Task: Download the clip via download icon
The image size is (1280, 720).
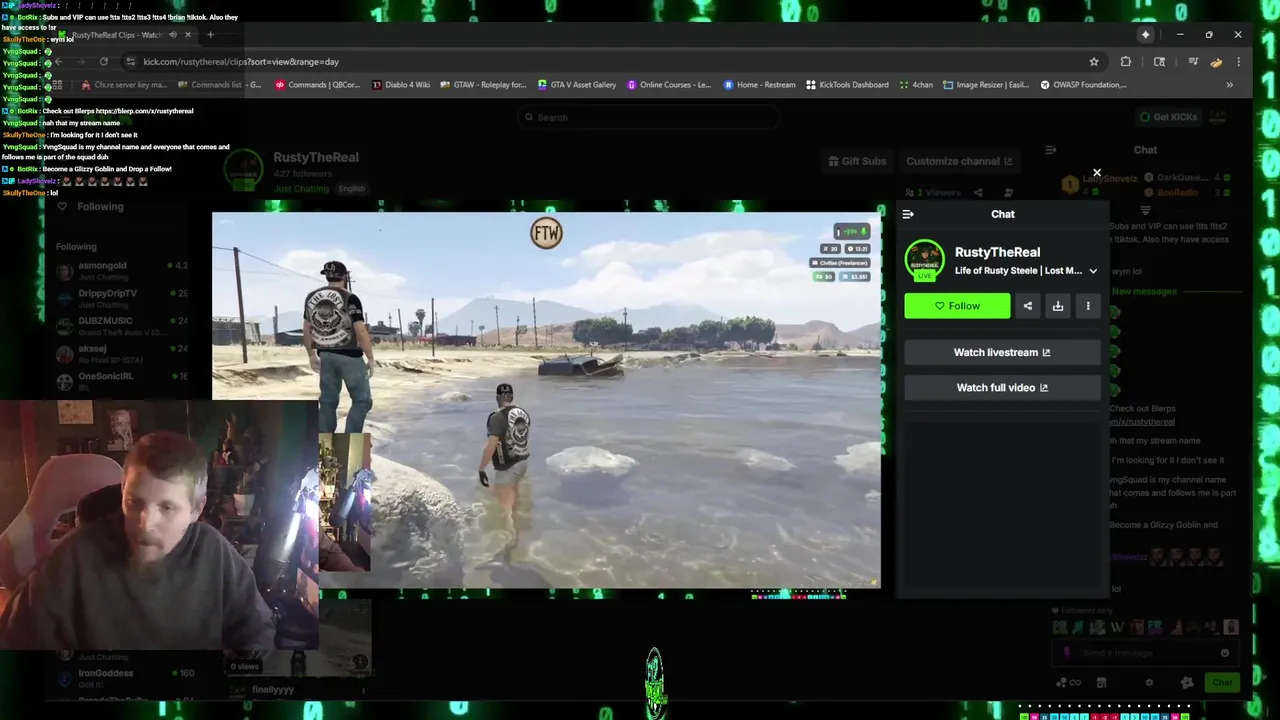Action: [x=1057, y=306]
